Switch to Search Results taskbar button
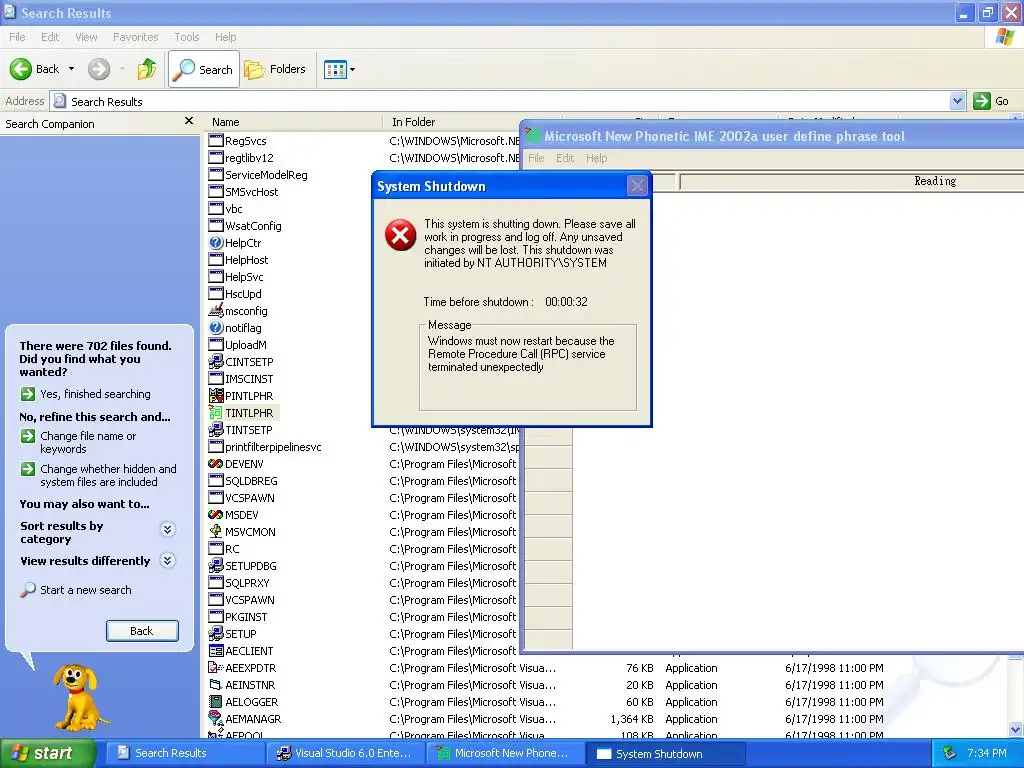Image resolution: width=1024 pixels, height=768 pixels. (184, 753)
